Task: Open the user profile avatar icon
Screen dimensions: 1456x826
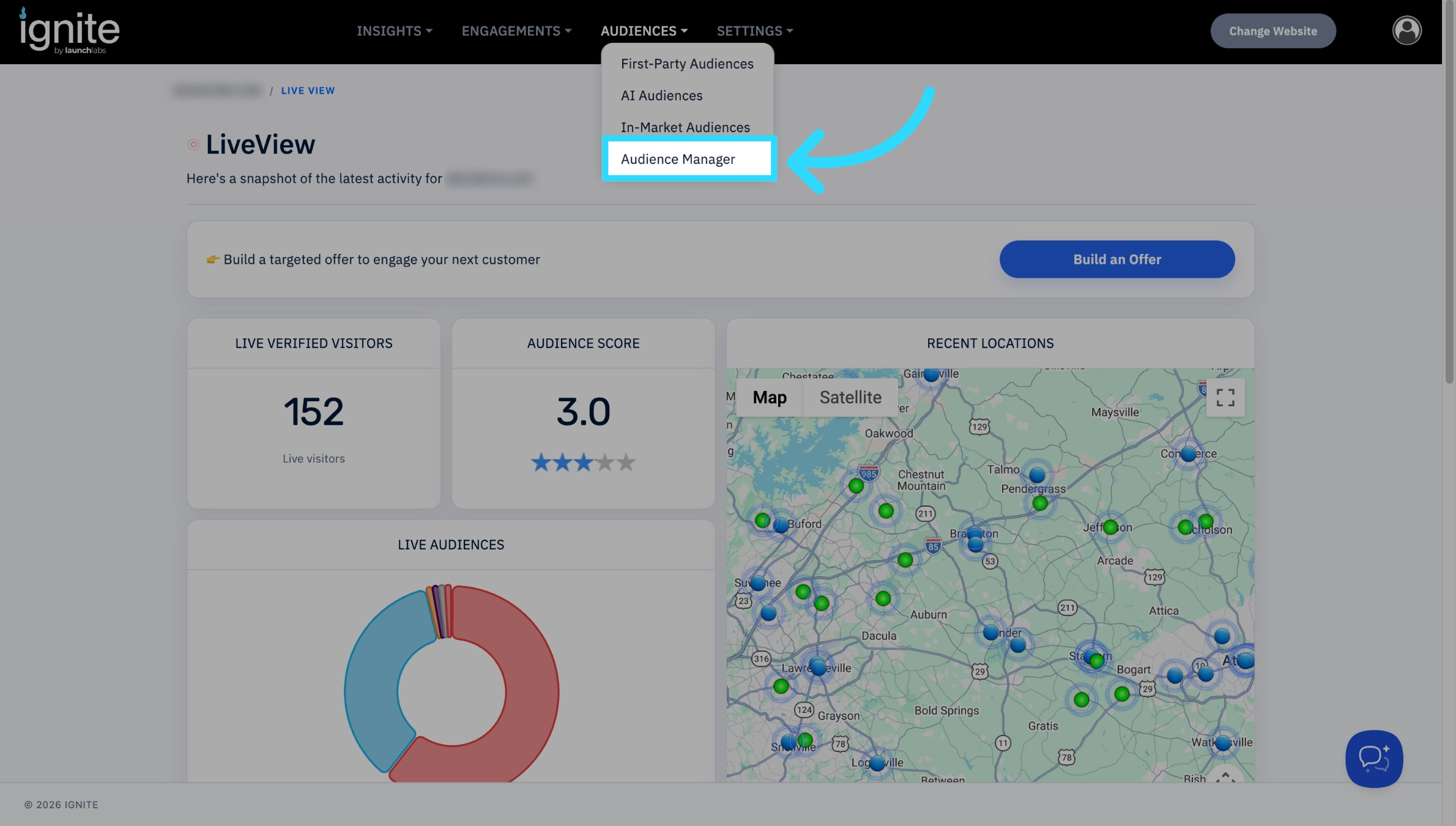Action: [x=1406, y=31]
